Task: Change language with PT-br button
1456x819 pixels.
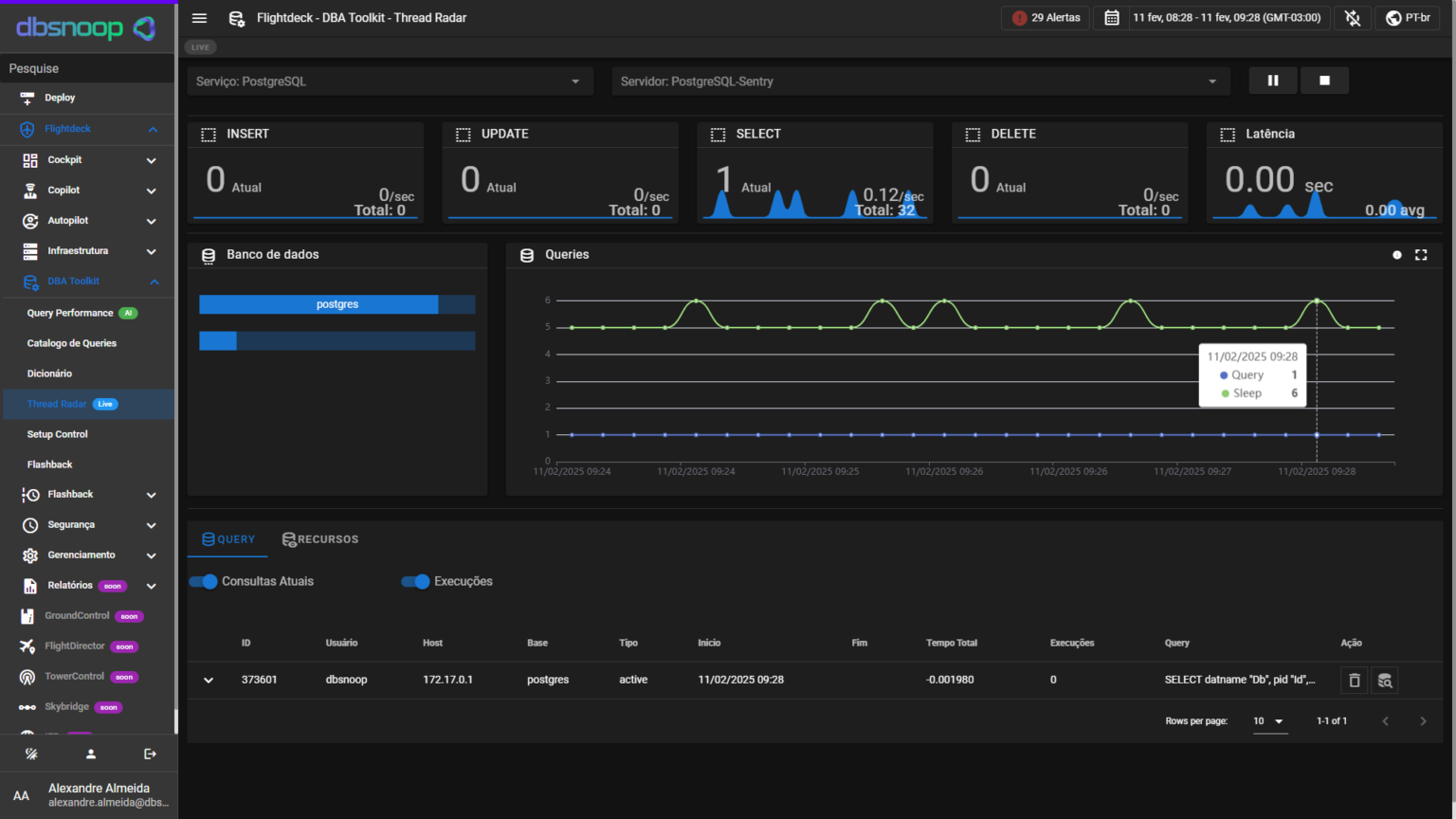Action: click(1408, 18)
